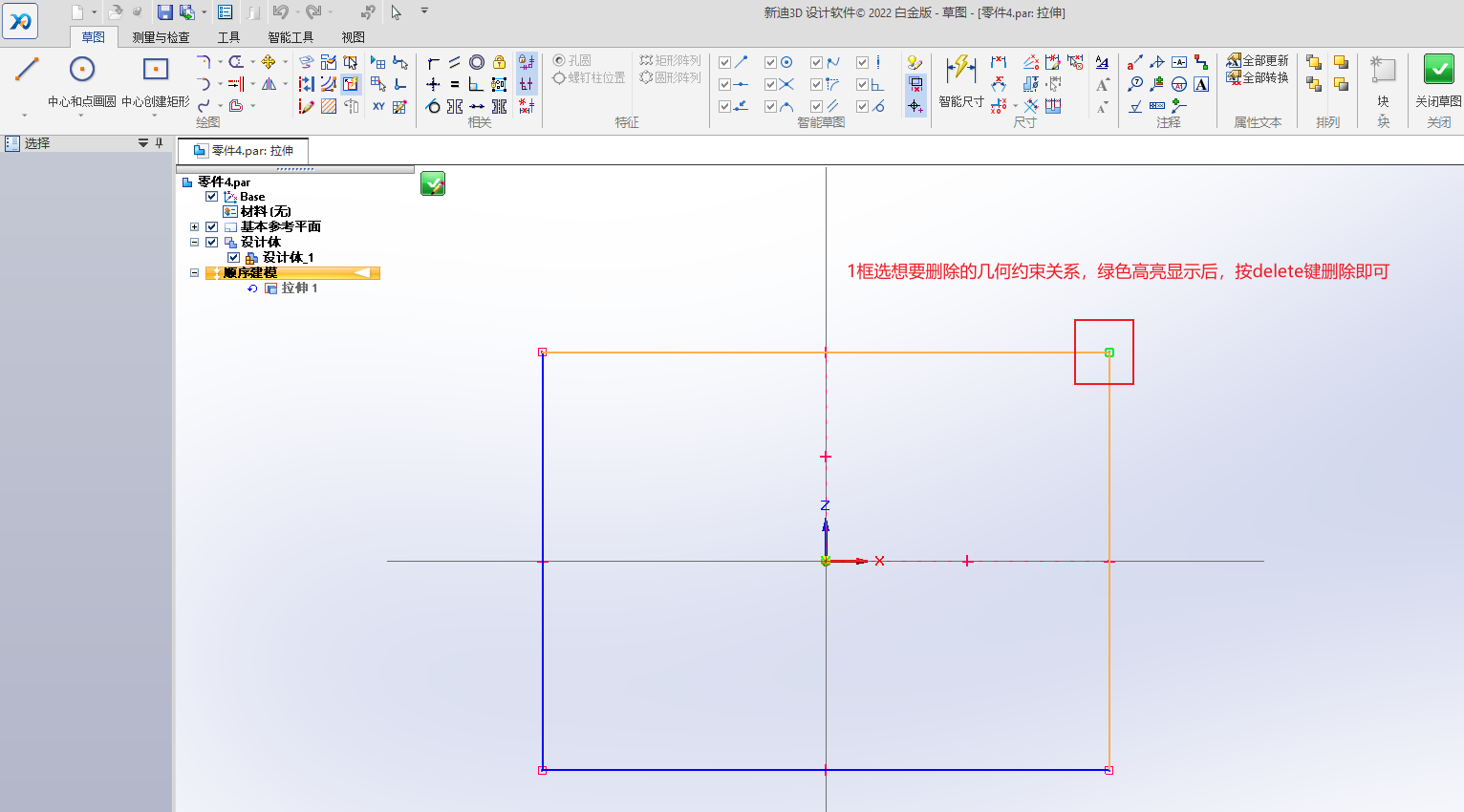Open the New document dropdown arrow
This screenshot has height=812, width=1464.
tap(94, 12)
